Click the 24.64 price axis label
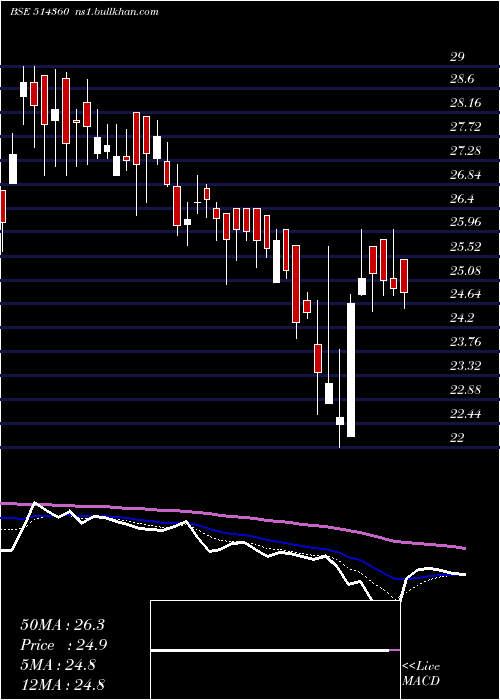The image size is (500, 700). pos(466,294)
